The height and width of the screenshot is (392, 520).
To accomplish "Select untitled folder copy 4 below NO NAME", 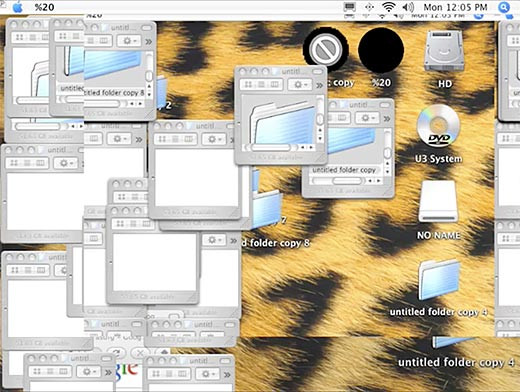I will pos(439,288).
